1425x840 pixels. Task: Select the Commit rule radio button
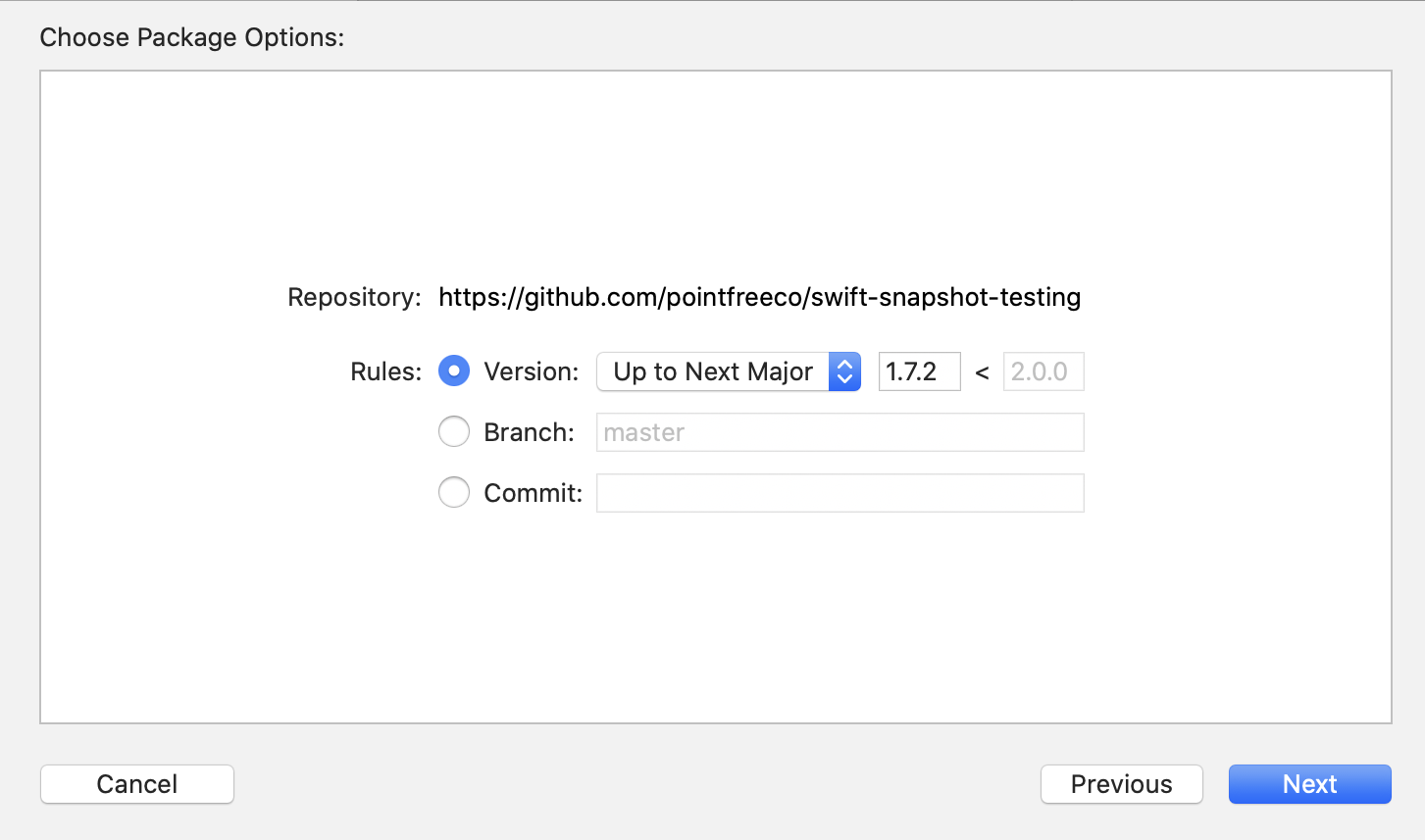click(454, 492)
